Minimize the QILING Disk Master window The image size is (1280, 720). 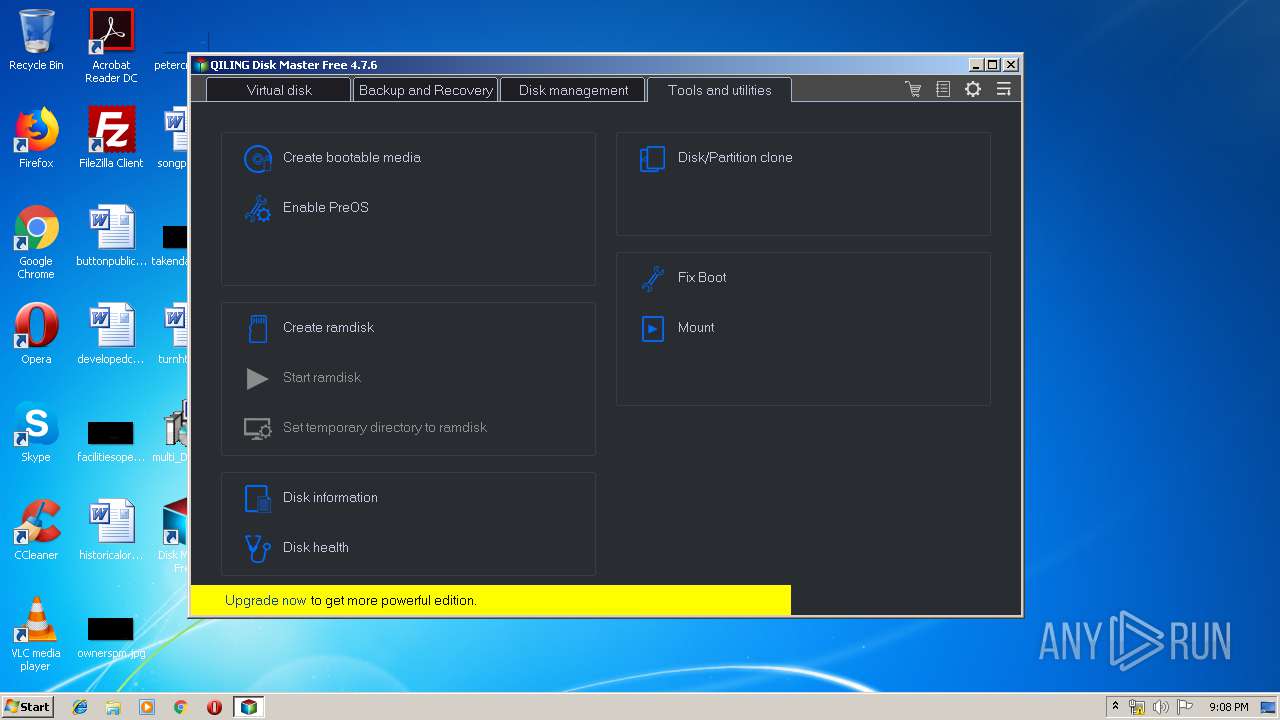coord(976,64)
